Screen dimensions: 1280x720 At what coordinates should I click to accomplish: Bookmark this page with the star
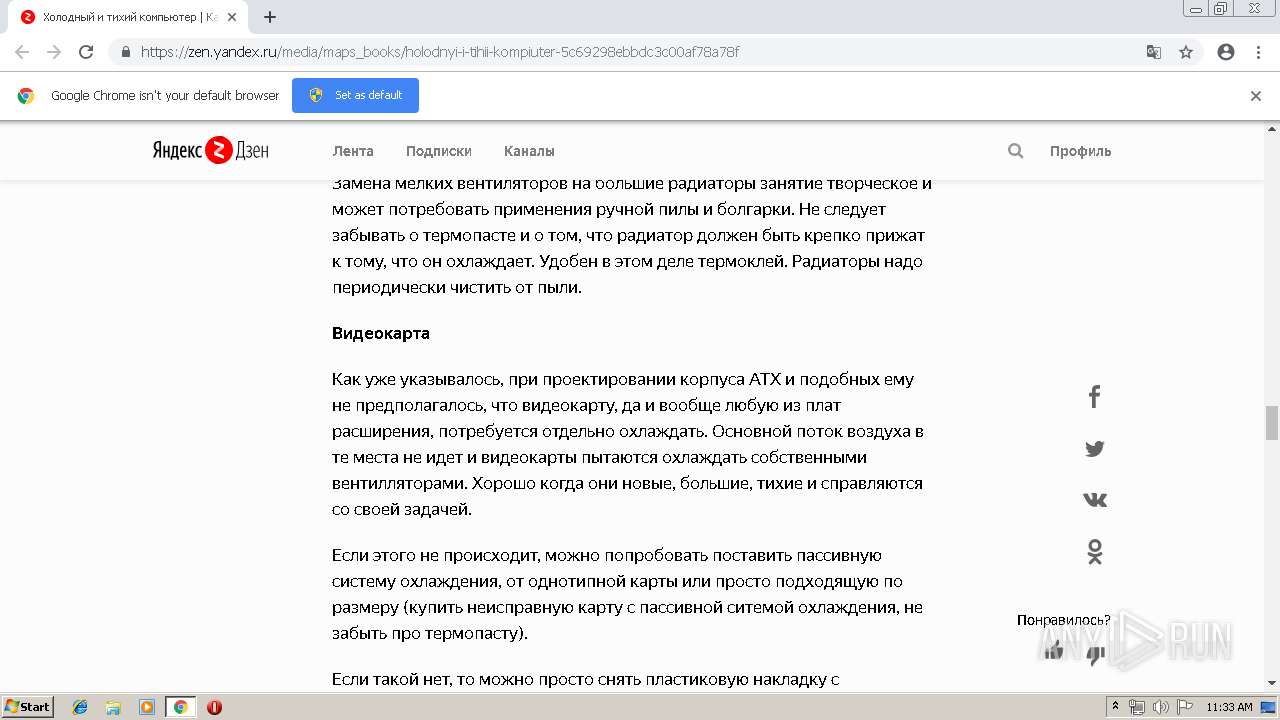(1186, 52)
